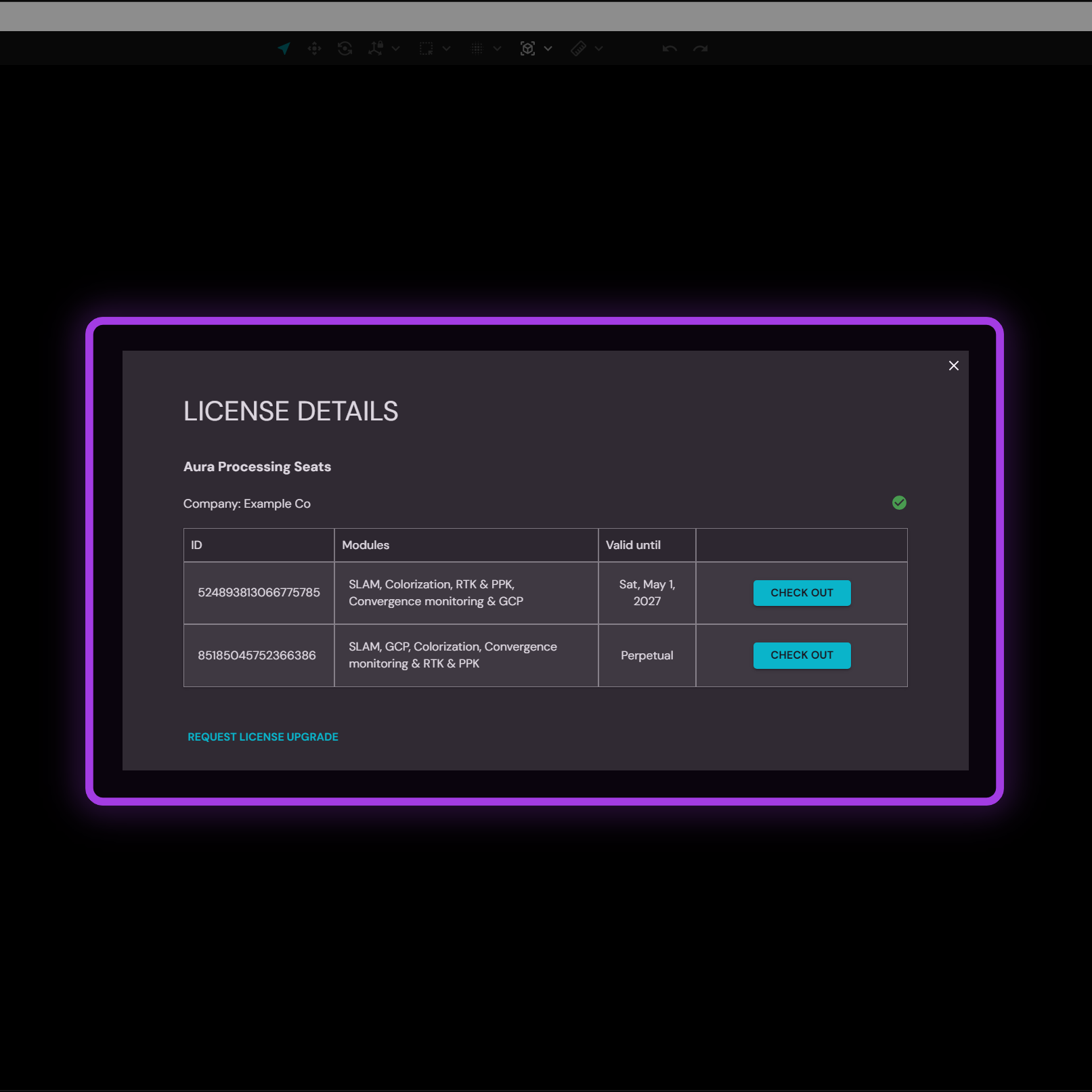Expand the axis lock tool dropdown
The image size is (1092, 1092).
pyautogui.click(x=396, y=49)
